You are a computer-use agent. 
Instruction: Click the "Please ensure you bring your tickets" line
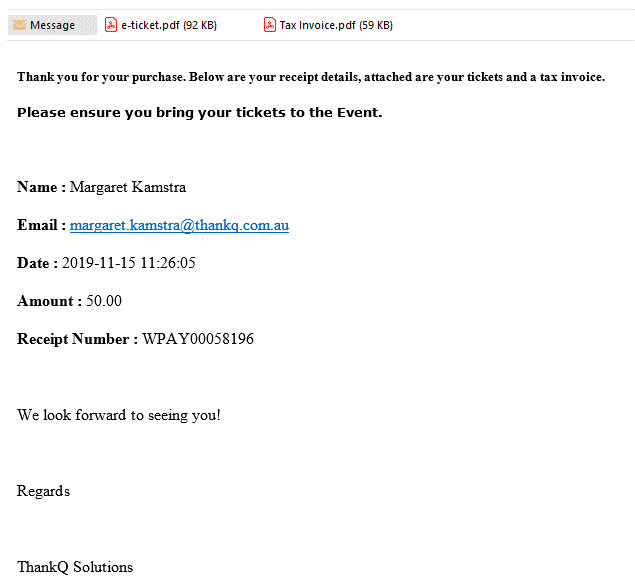[199, 112]
